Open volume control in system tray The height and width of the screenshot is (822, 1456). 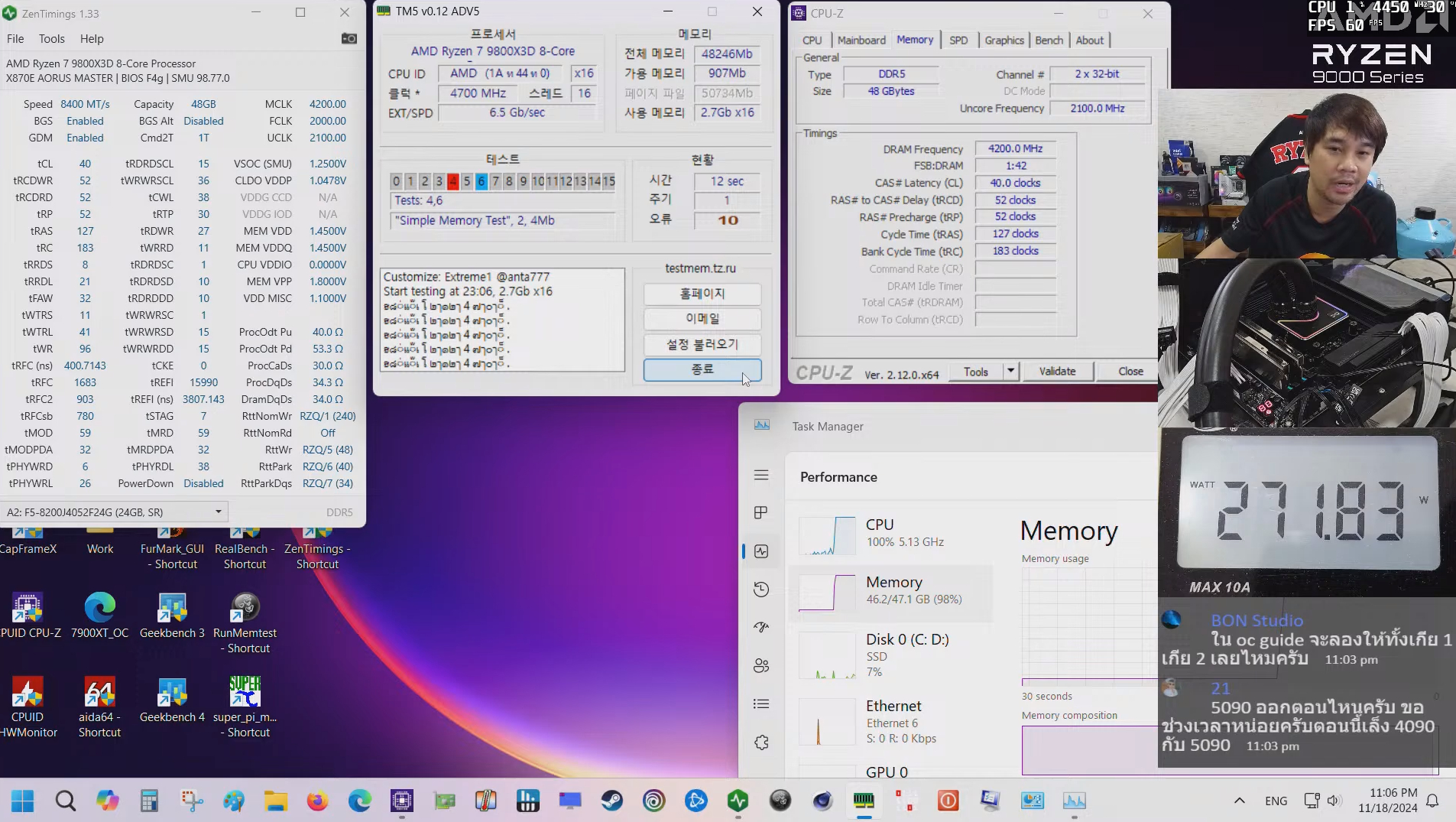coord(1334,801)
